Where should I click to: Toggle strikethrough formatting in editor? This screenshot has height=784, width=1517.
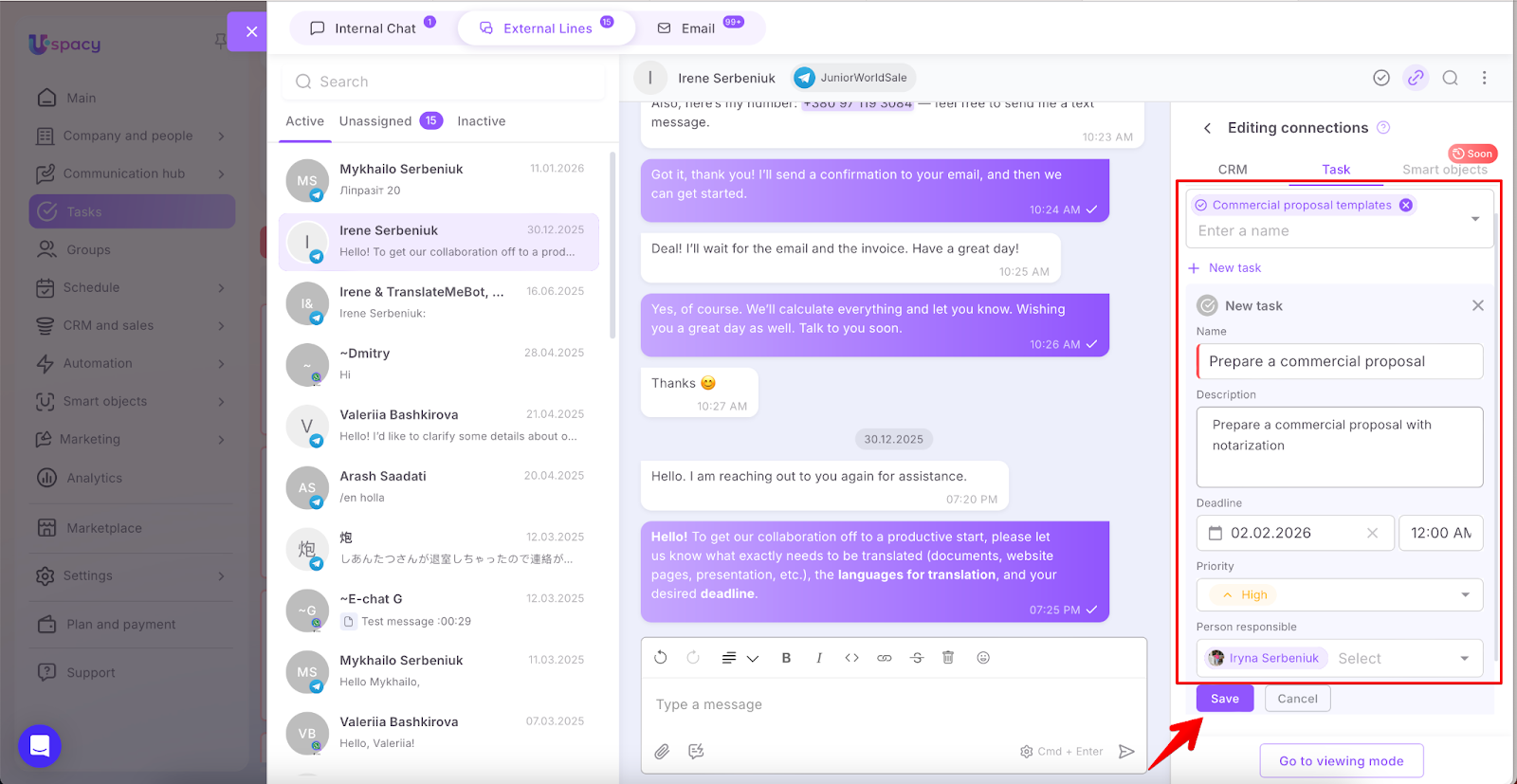(x=917, y=658)
